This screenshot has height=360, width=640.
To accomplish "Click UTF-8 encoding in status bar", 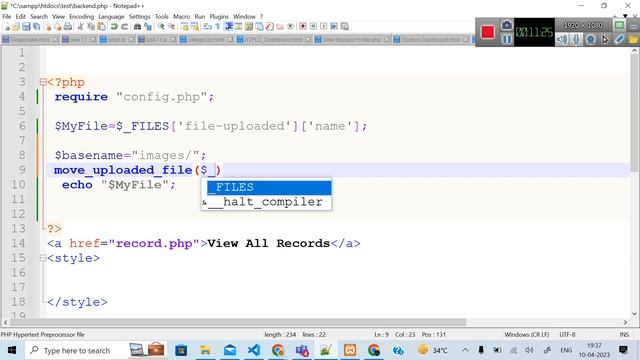I will [567, 334].
